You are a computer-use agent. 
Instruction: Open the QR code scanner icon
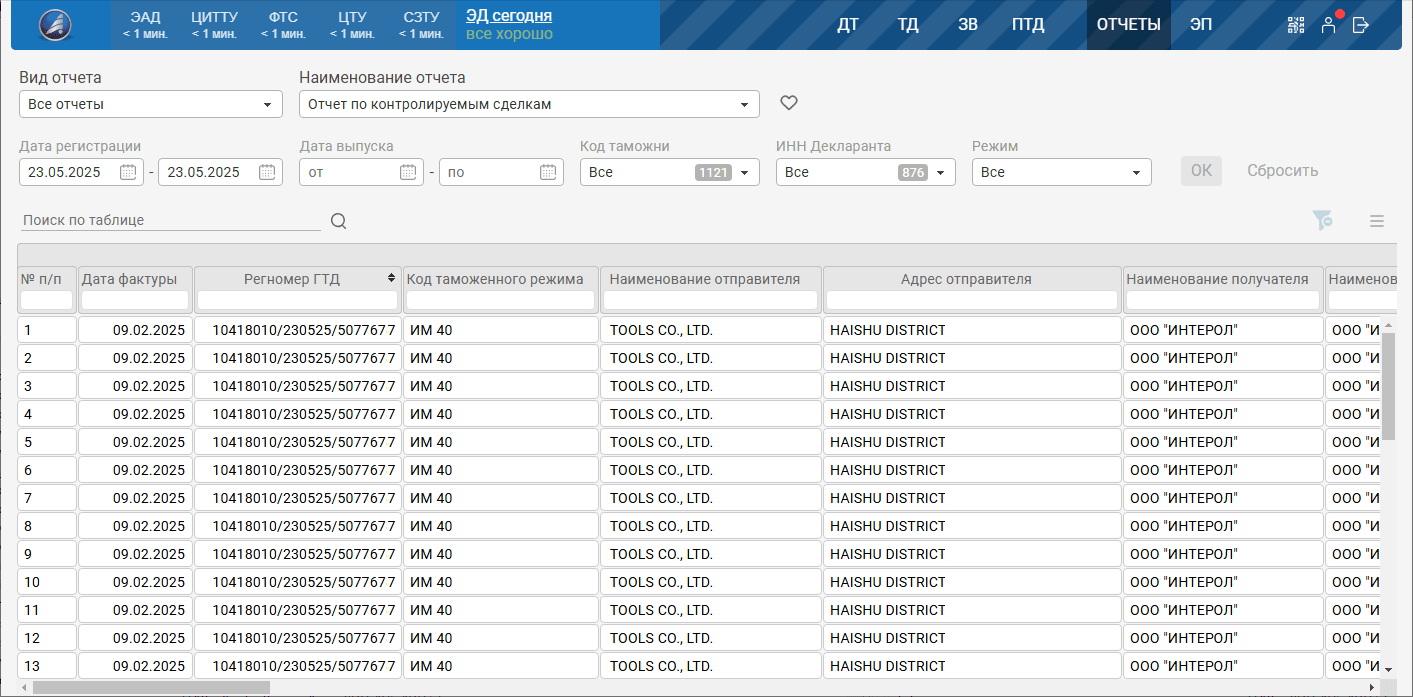click(x=1296, y=25)
